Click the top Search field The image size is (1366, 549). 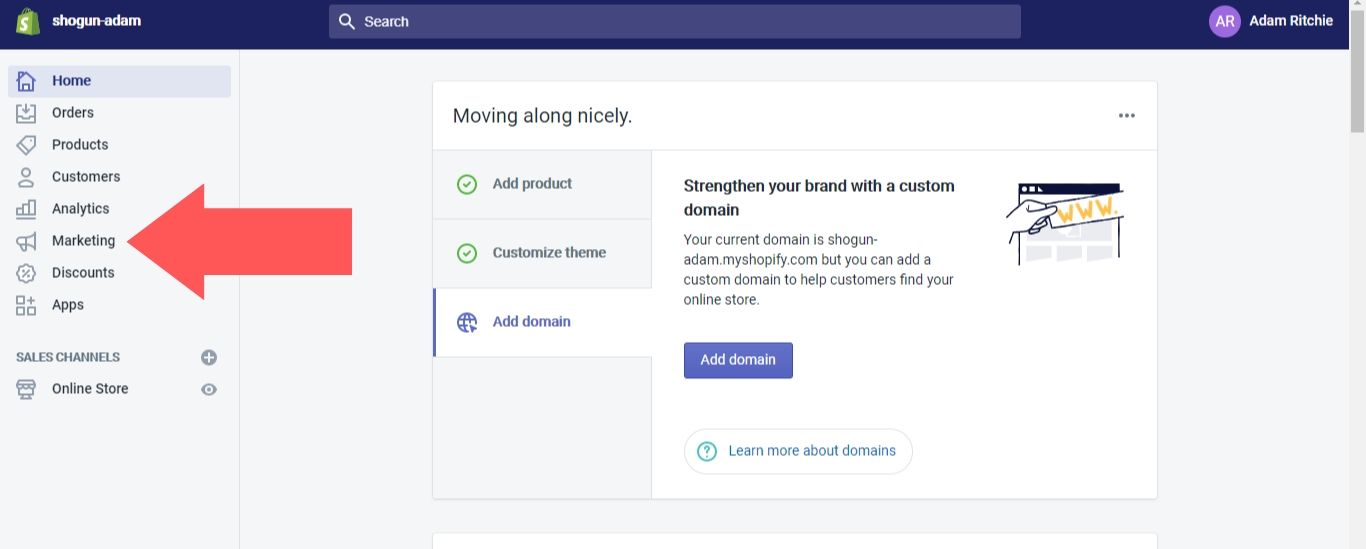(x=675, y=21)
